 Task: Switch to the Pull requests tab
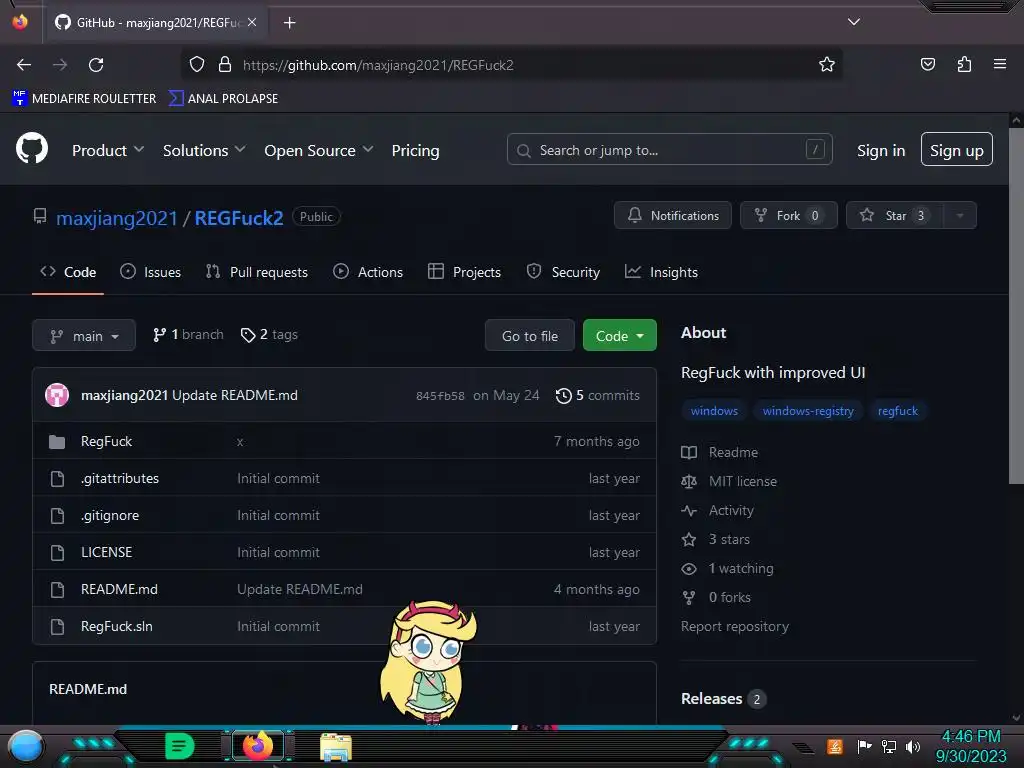point(257,272)
